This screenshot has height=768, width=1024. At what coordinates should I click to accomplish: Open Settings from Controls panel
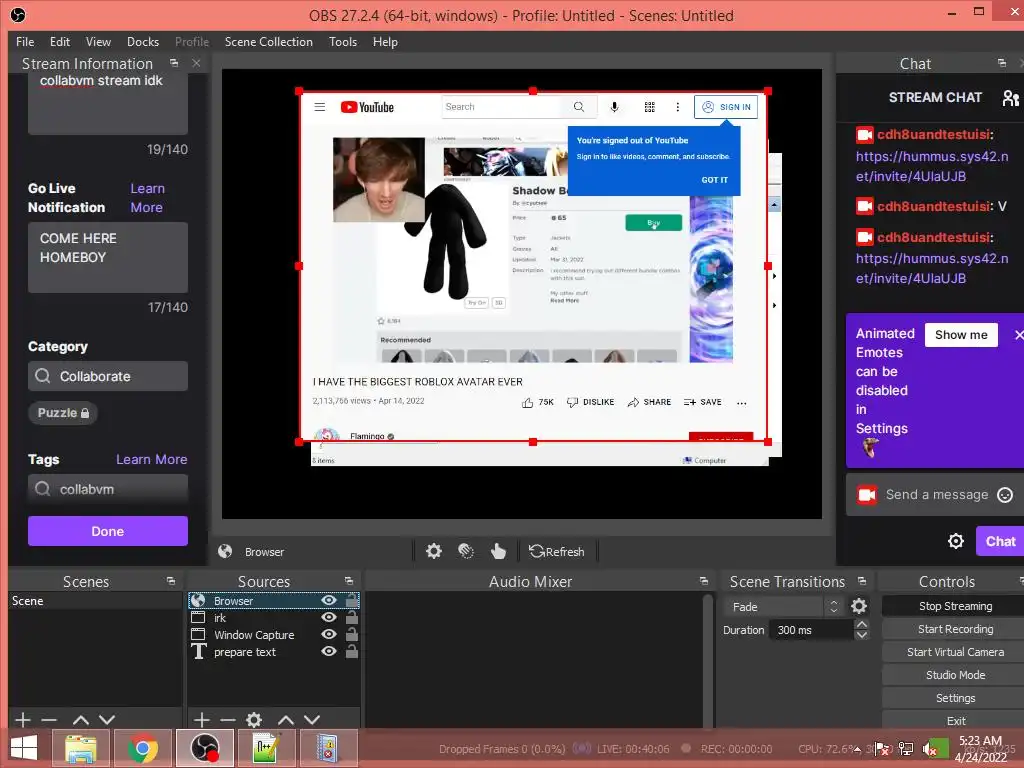click(955, 697)
